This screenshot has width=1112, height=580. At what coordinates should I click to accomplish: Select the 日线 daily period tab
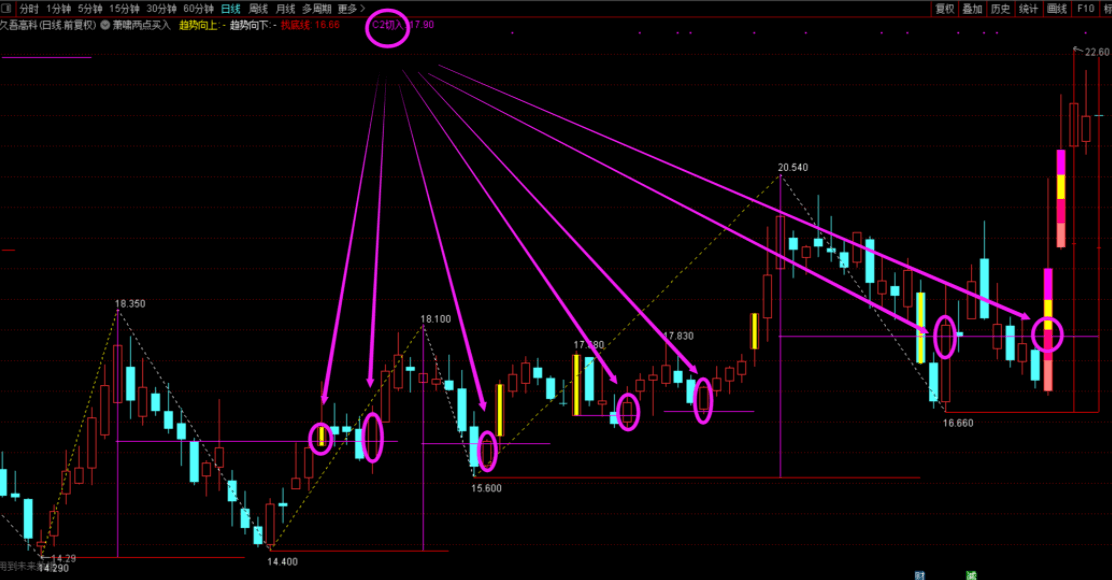click(x=230, y=9)
